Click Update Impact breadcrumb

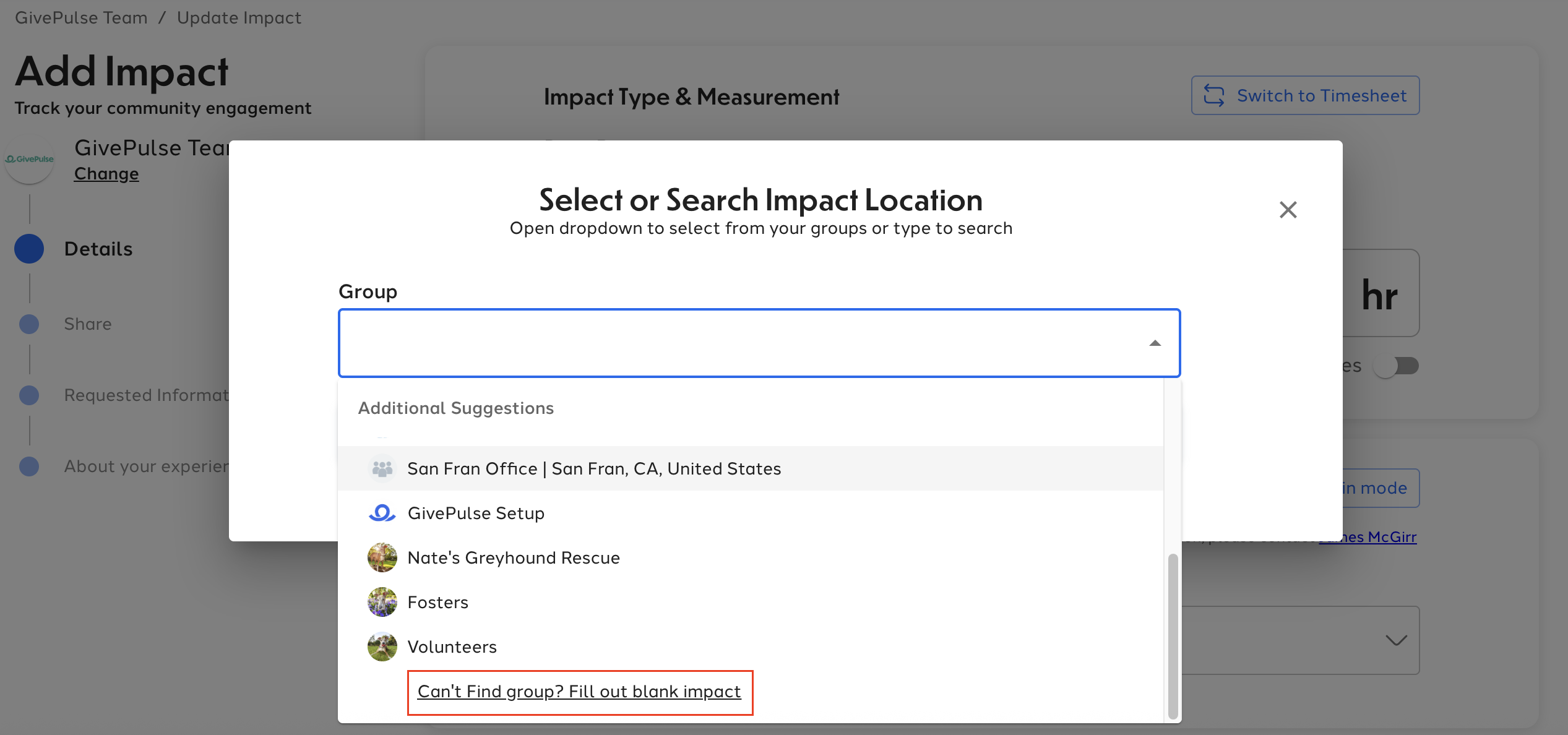click(x=239, y=17)
